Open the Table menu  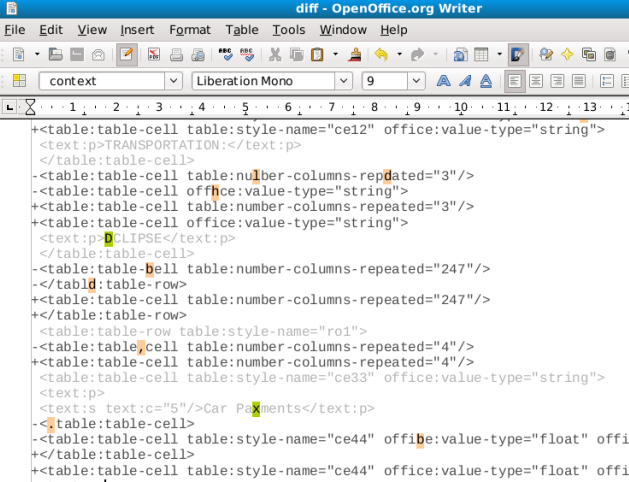[x=241, y=30]
